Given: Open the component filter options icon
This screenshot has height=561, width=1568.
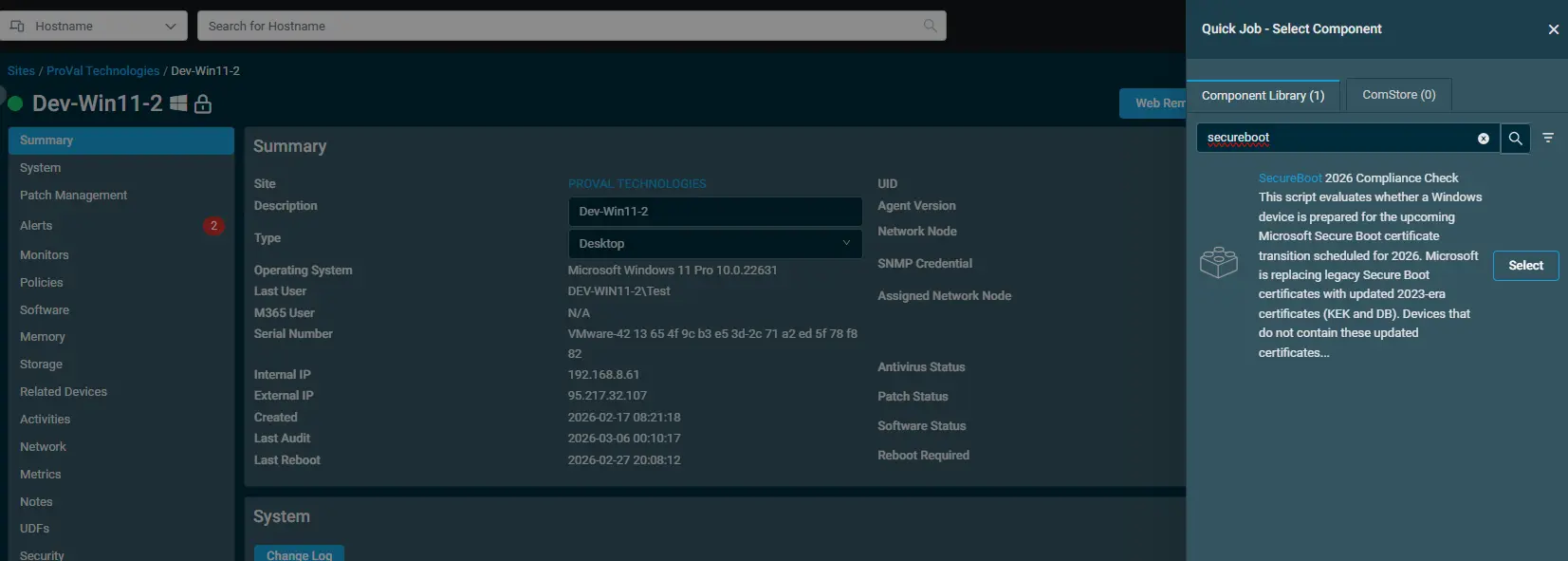Looking at the screenshot, I should click(x=1548, y=139).
